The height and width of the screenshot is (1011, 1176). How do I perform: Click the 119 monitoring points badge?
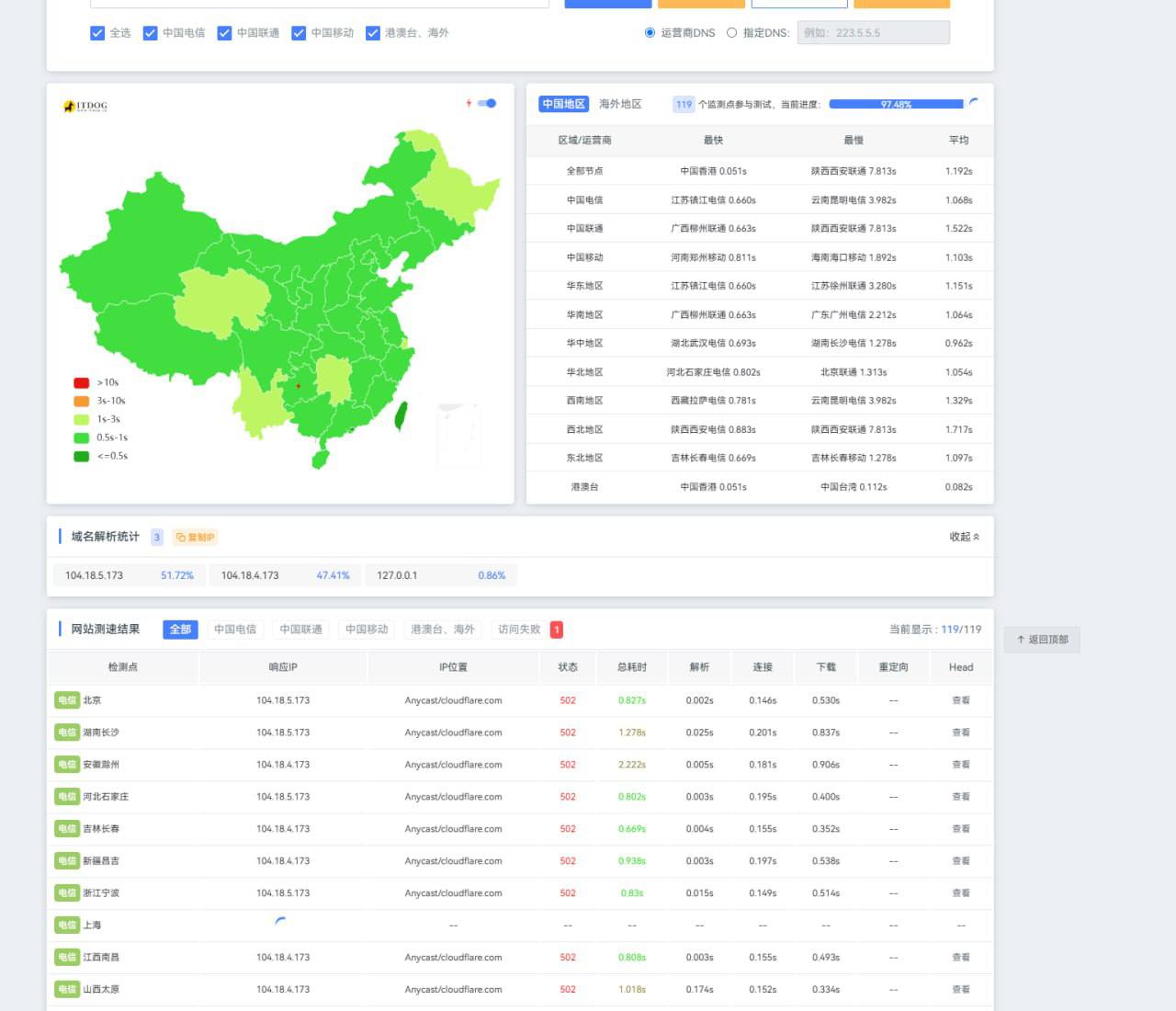click(684, 105)
